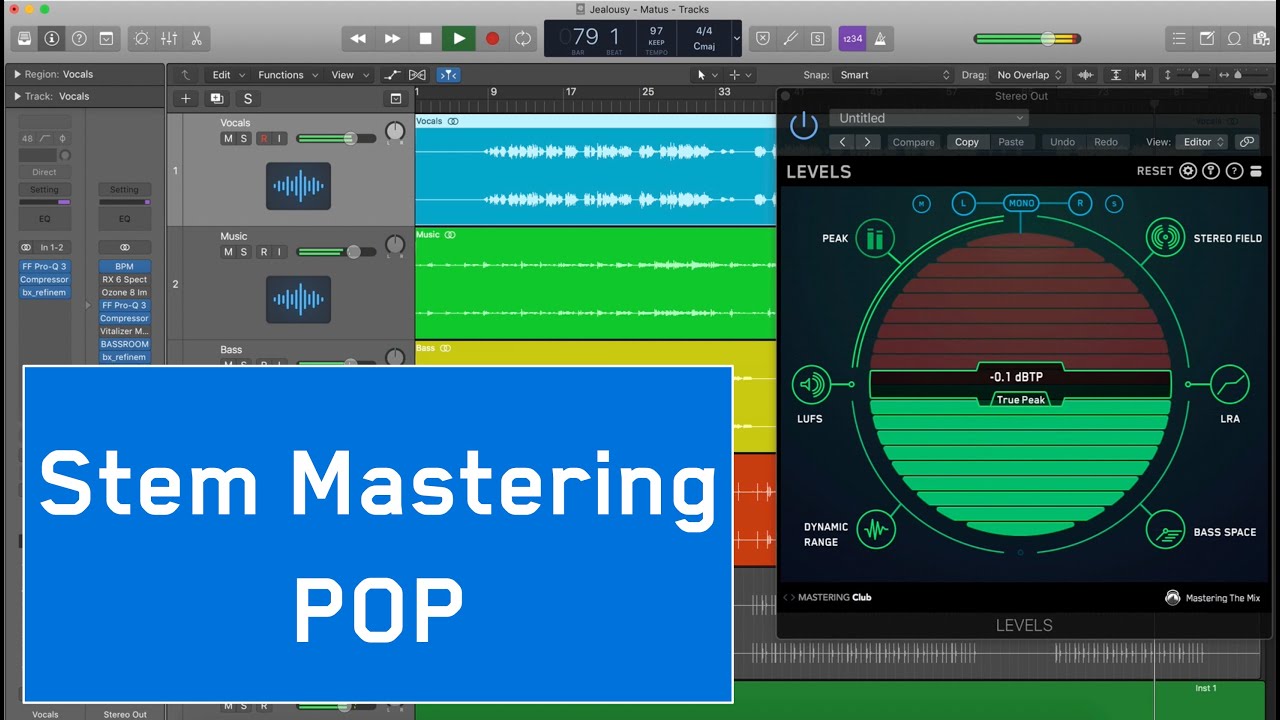Open the LCD display mode dropdown
The width and height of the screenshot is (1280, 720).
737,38
